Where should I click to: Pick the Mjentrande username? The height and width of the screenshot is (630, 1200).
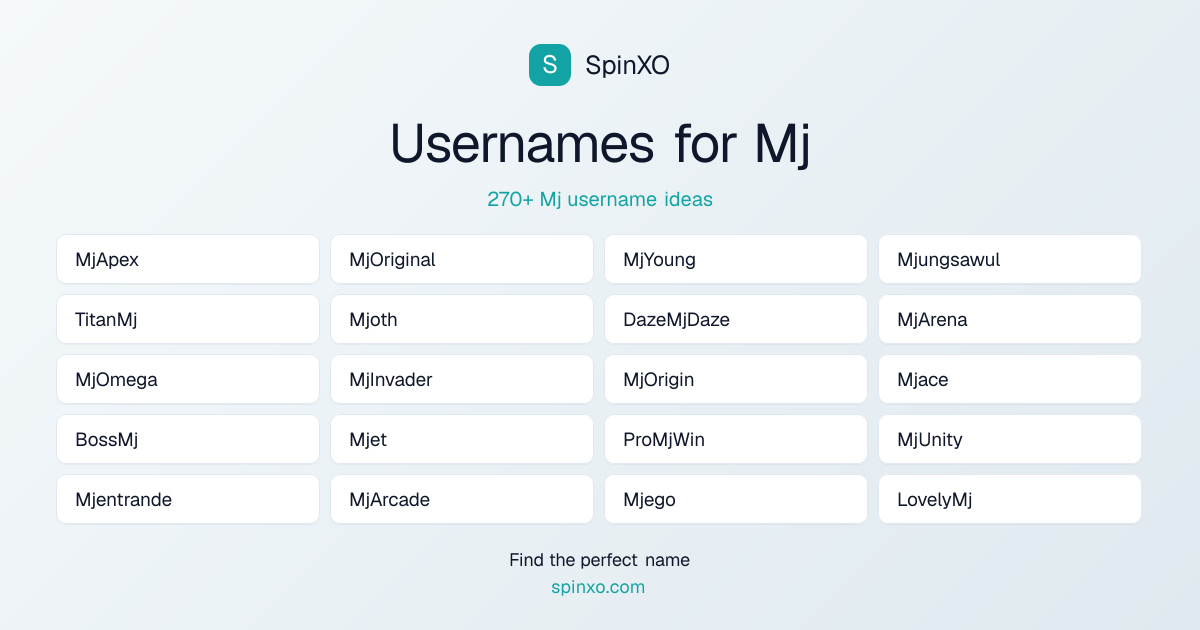(x=188, y=499)
